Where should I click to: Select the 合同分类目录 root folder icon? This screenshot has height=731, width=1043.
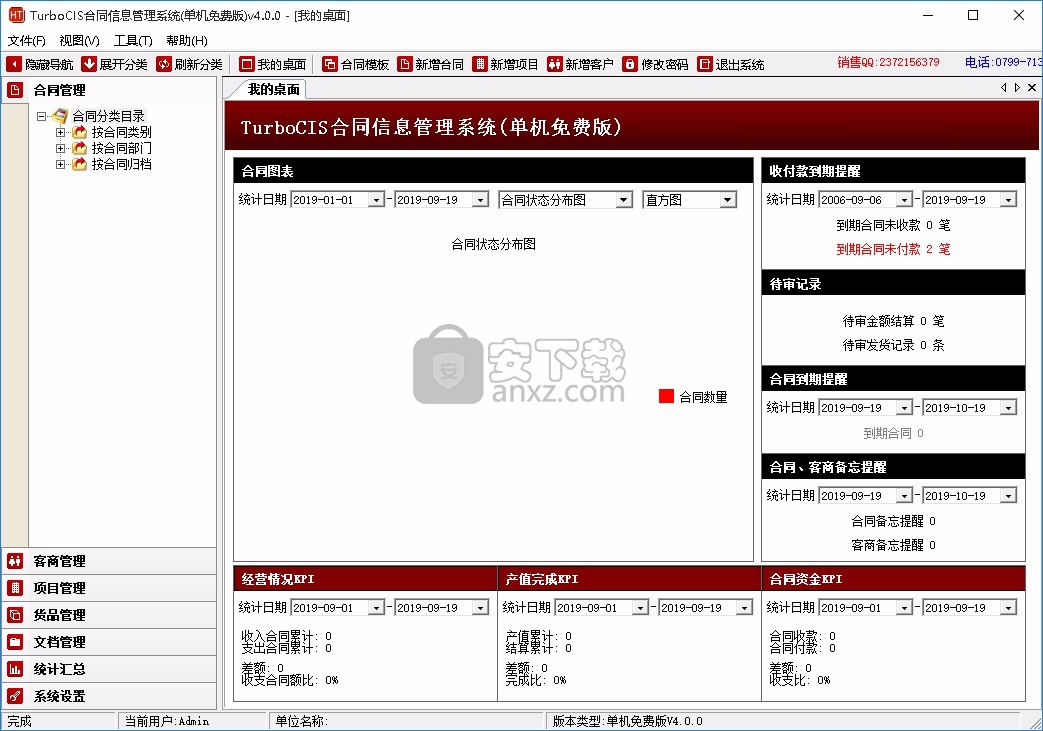[x=60, y=116]
